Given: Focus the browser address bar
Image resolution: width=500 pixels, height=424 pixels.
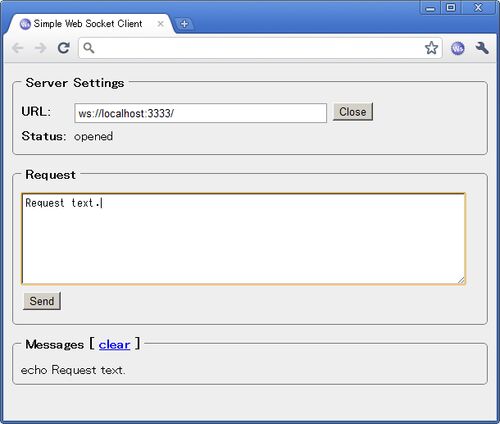Looking at the screenshot, I should 260,48.
